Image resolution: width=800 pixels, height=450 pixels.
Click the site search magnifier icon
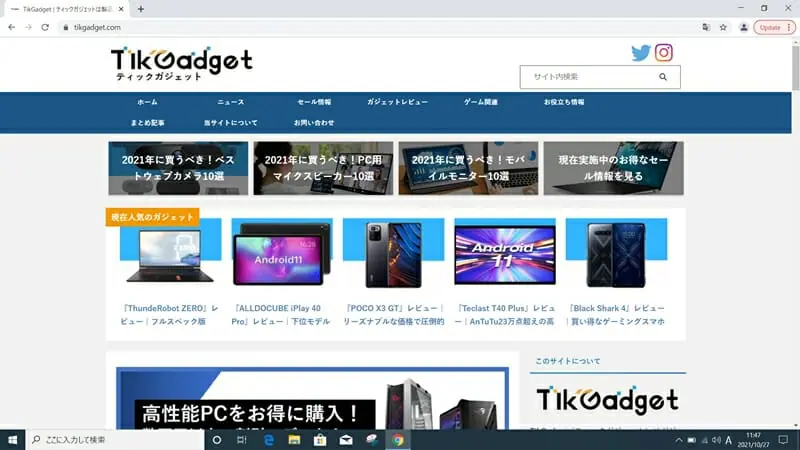click(662, 77)
